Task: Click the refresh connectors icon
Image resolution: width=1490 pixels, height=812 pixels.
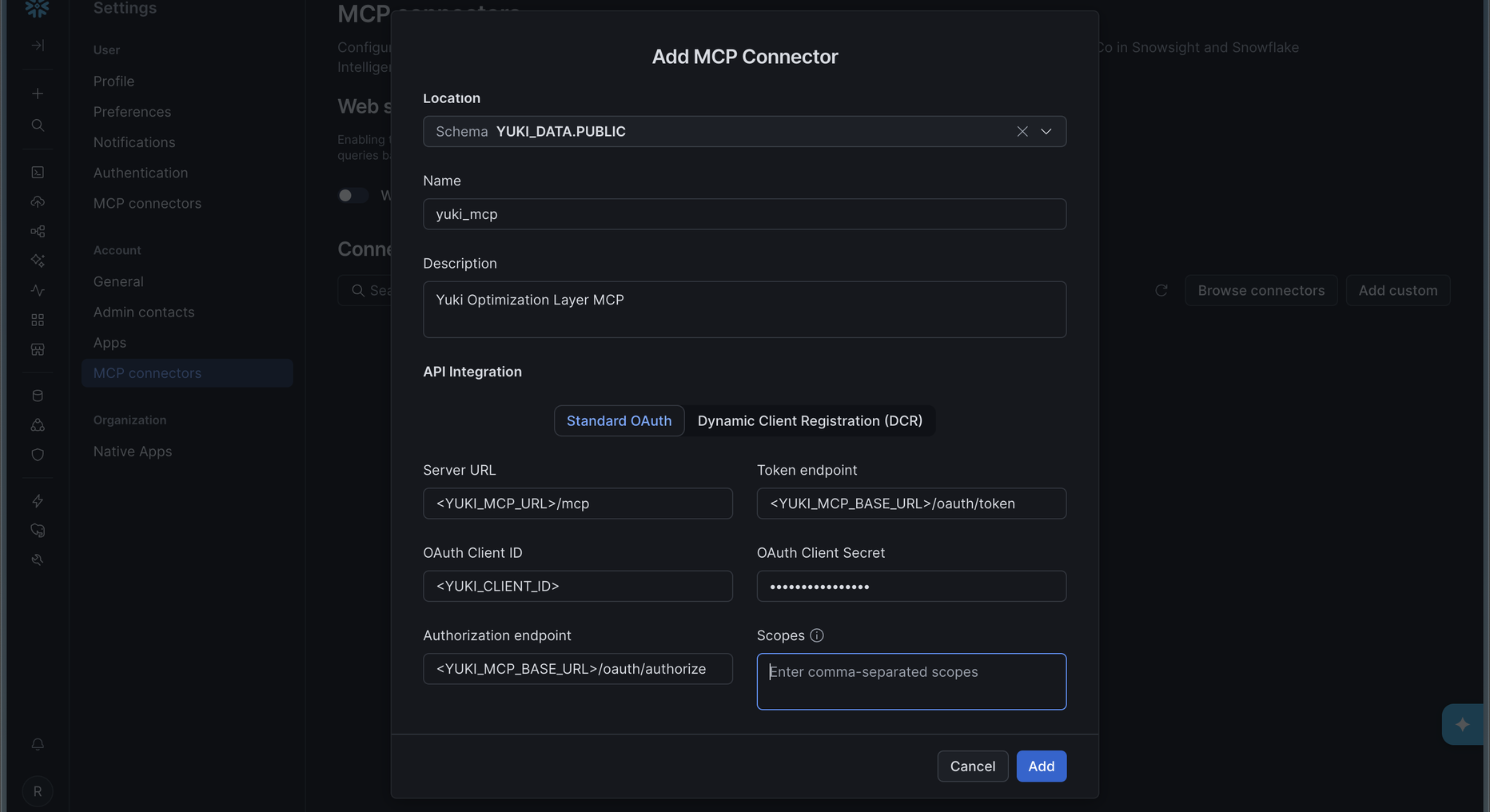Action: click(1161, 290)
